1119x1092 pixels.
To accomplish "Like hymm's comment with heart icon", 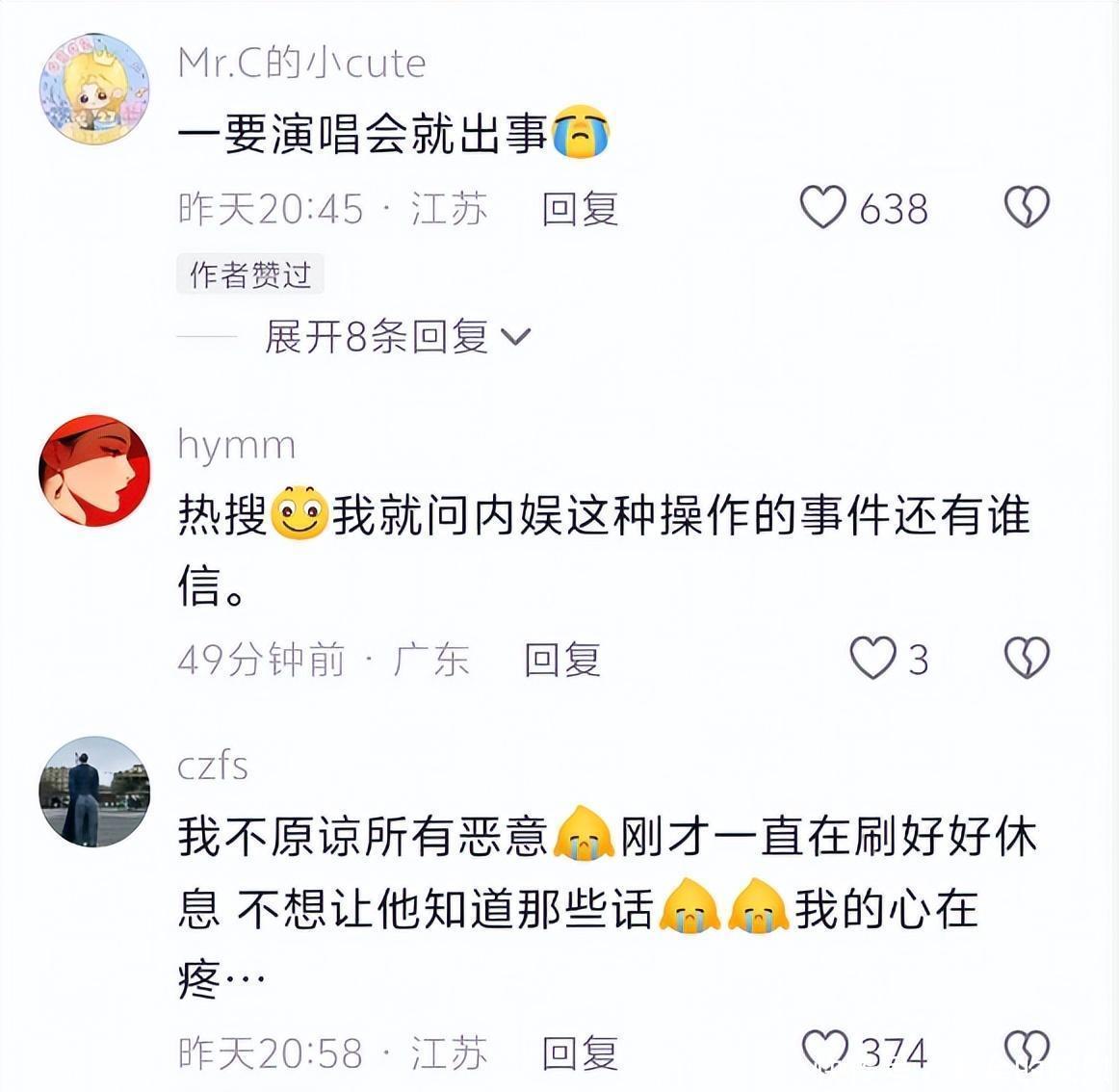I will 872,658.
